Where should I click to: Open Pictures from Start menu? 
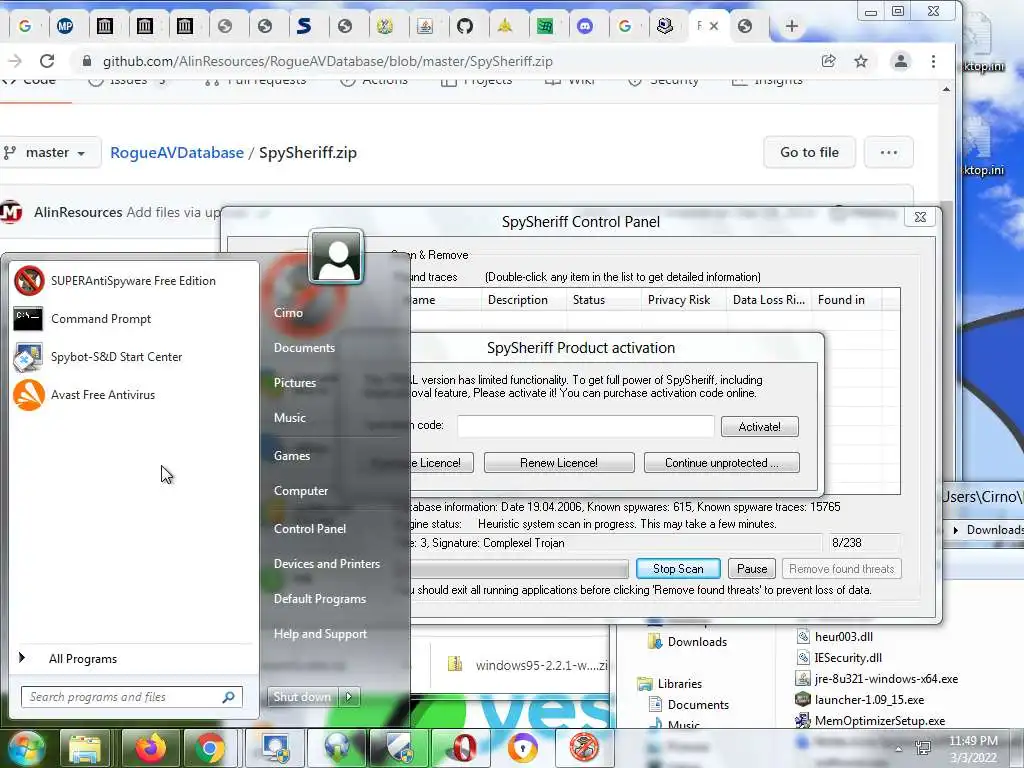point(295,383)
